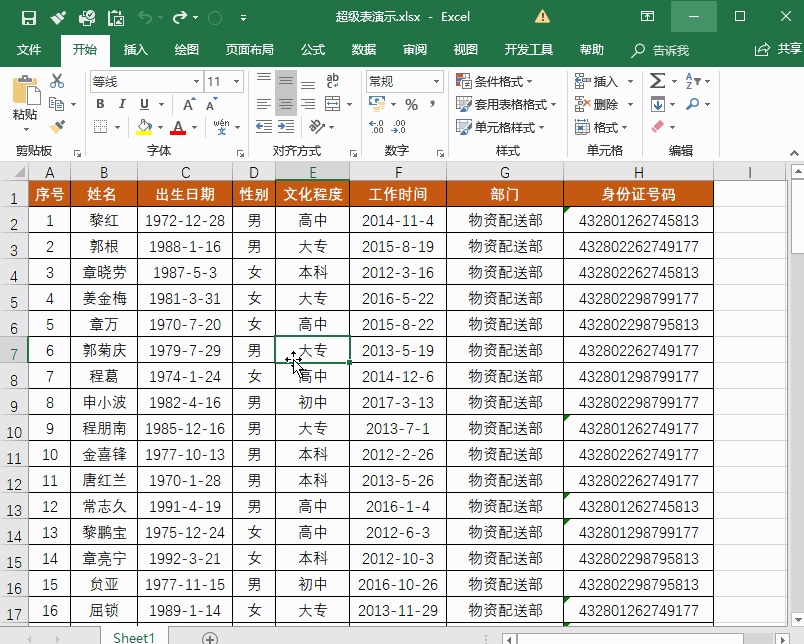Switch to the 数据 ribbon tab
Viewport: 804px width, 644px height.
click(x=364, y=50)
